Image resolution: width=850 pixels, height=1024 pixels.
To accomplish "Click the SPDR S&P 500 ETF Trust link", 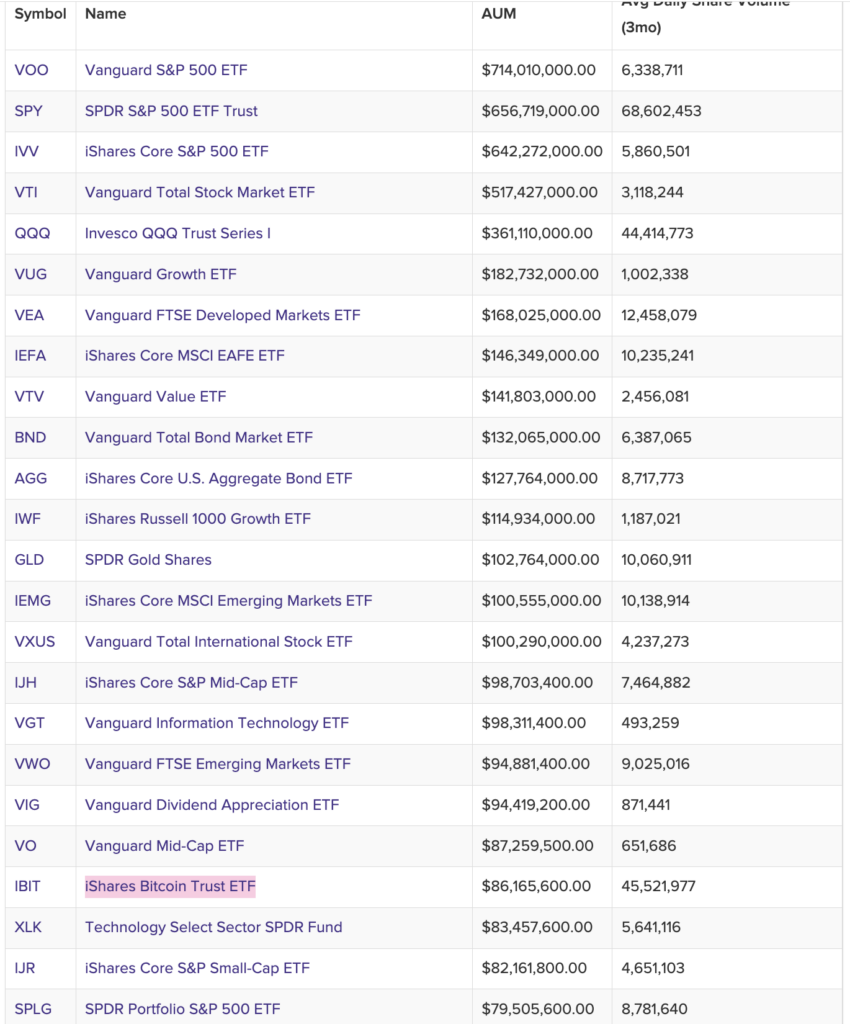I will click(x=171, y=111).
